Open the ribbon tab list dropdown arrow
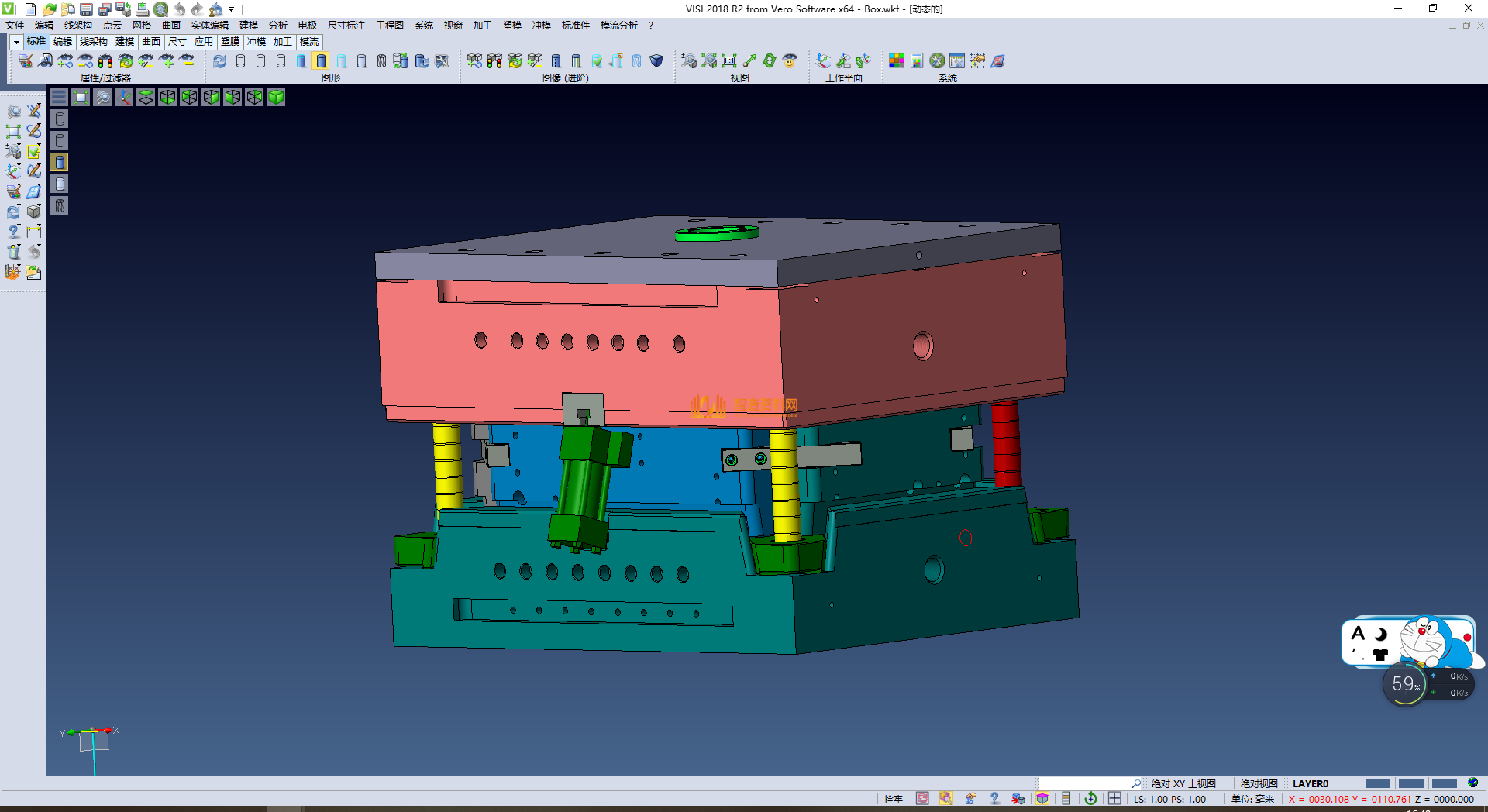This screenshot has height=812, width=1488. point(16,42)
